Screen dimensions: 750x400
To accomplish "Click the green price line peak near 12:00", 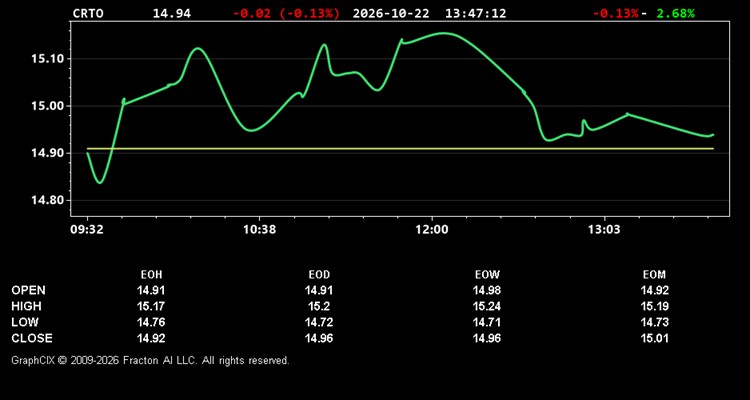I will [x=443, y=33].
